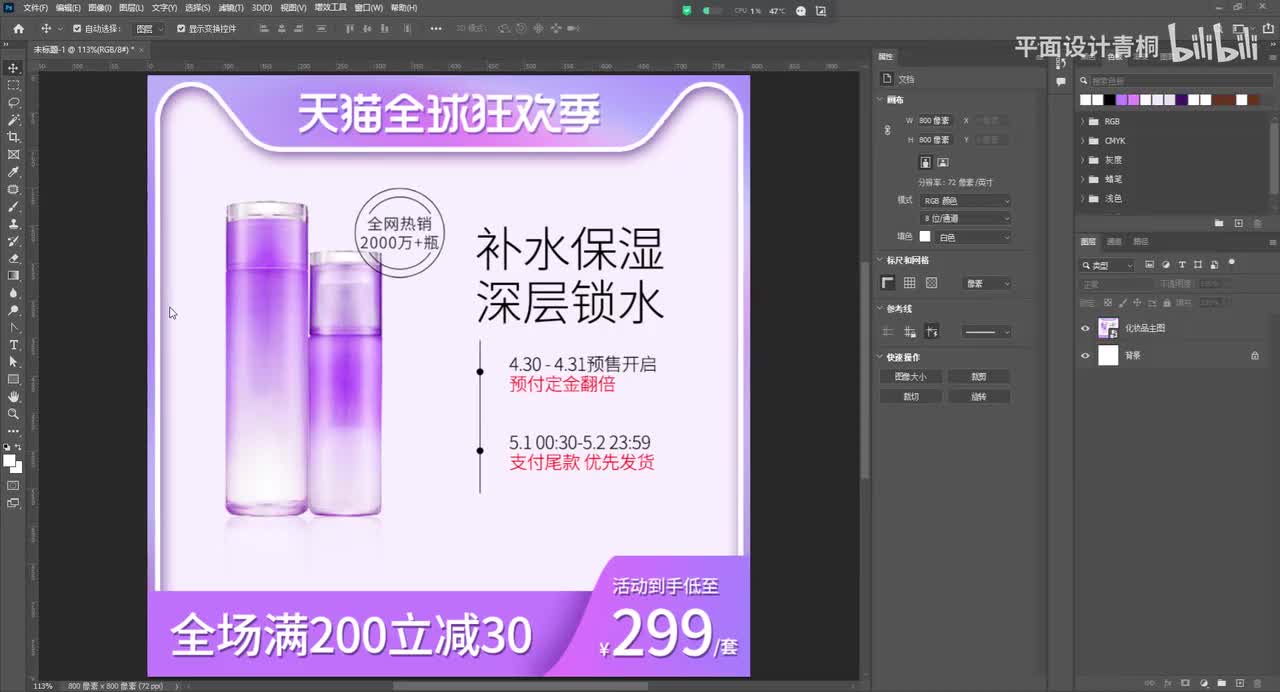Click the white fill color swatch
The width and height of the screenshot is (1280, 692).
[x=925, y=237]
